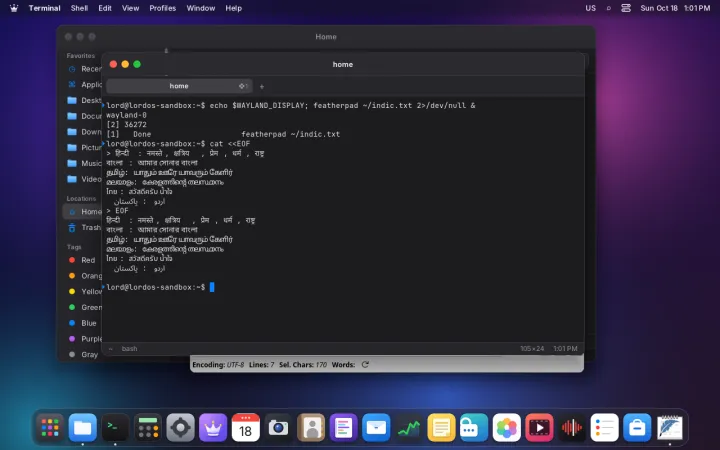Select the 'home' terminal tab
Screen dimensions: 720x450
[179, 86]
